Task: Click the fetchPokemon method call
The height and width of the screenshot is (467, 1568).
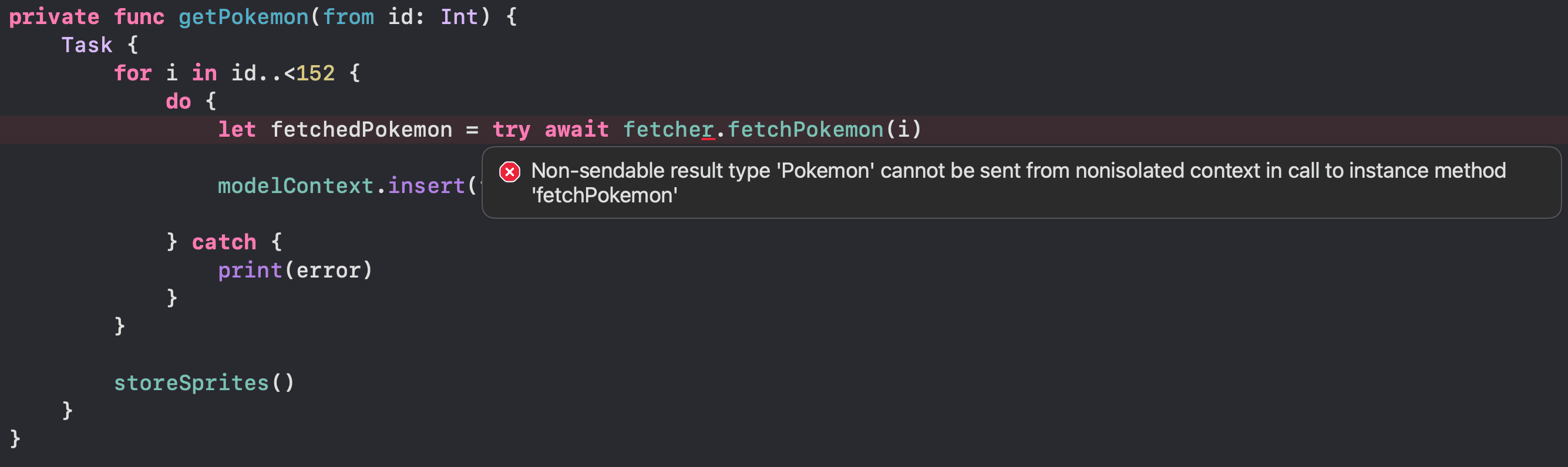Action: (805, 130)
